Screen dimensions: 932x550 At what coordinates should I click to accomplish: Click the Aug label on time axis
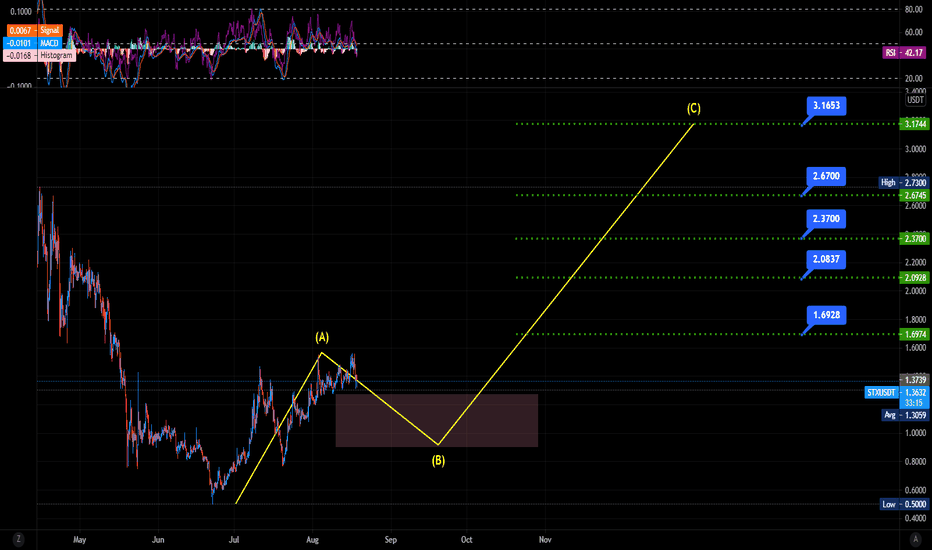pyautogui.click(x=312, y=540)
